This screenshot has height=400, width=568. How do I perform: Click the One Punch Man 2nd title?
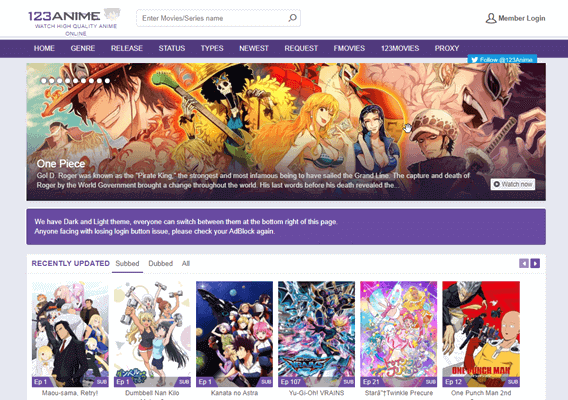click(x=481, y=393)
